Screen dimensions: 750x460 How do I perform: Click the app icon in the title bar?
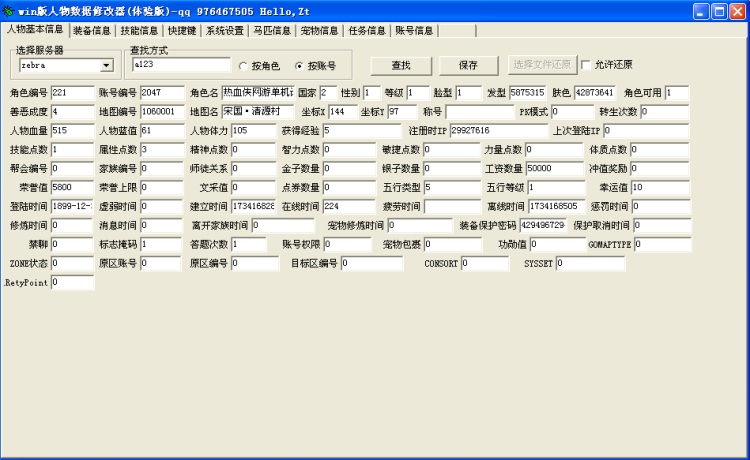coord(9,11)
